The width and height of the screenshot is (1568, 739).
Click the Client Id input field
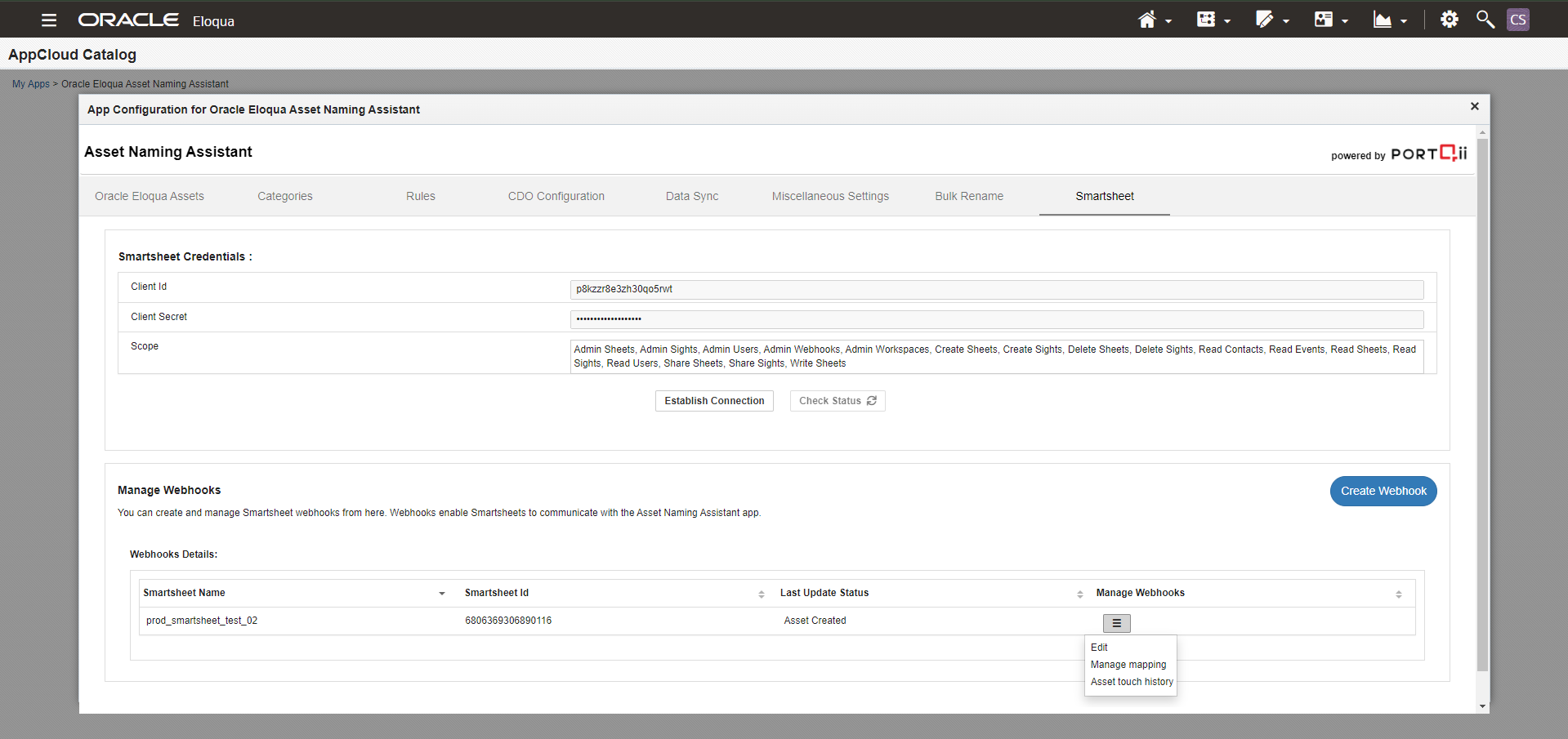[995, 289]
